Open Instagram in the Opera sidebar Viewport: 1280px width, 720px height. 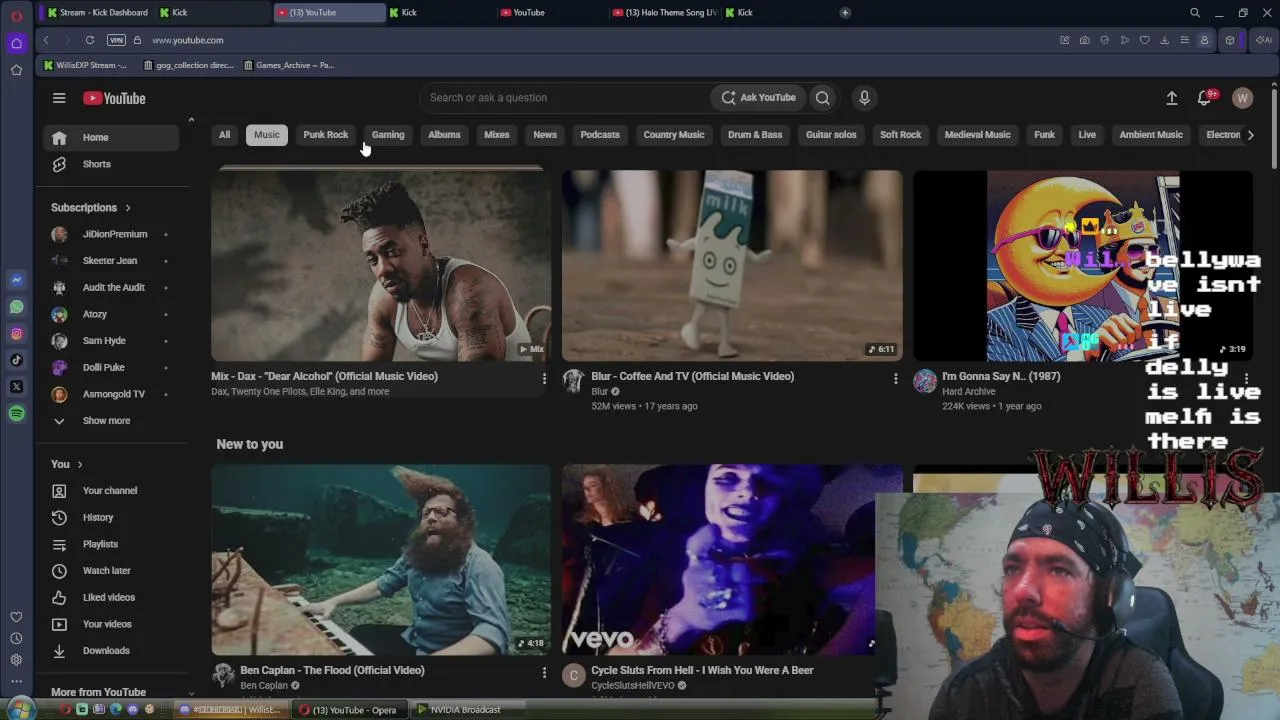point(16,334)
